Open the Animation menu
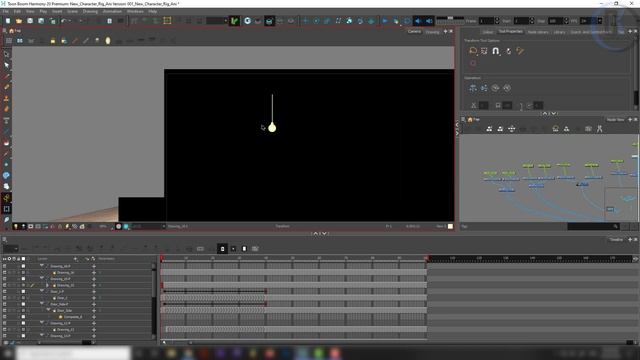The image size is (640, 360). [112, 11]
